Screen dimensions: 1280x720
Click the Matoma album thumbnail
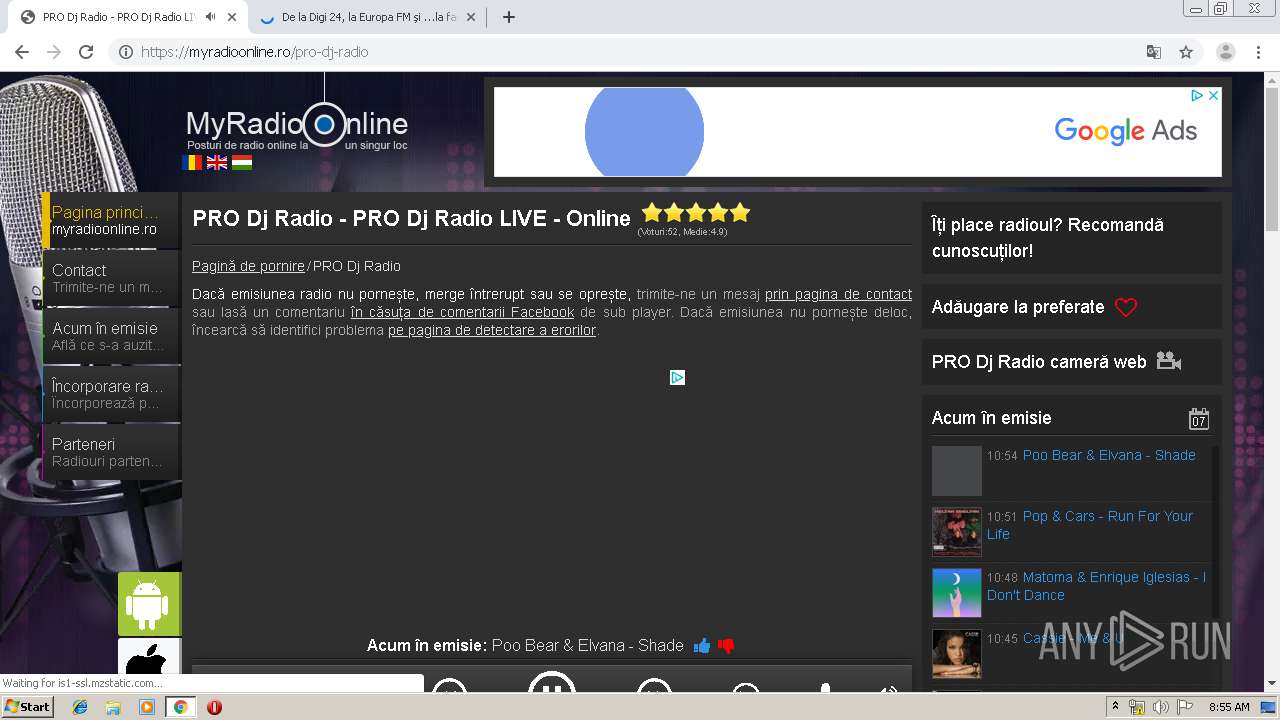(x=957, y=593)
